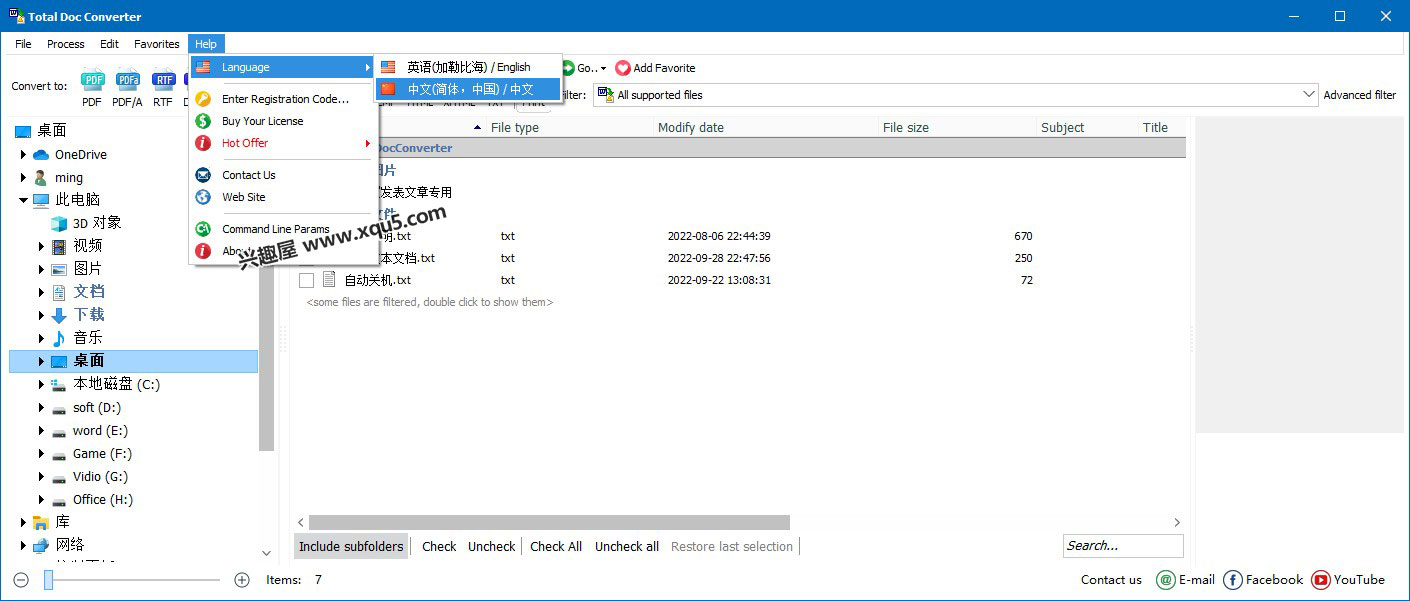The width and height of the screenshot is (1410, 601).
Task: Open the Edit menu
Action: 109,44
